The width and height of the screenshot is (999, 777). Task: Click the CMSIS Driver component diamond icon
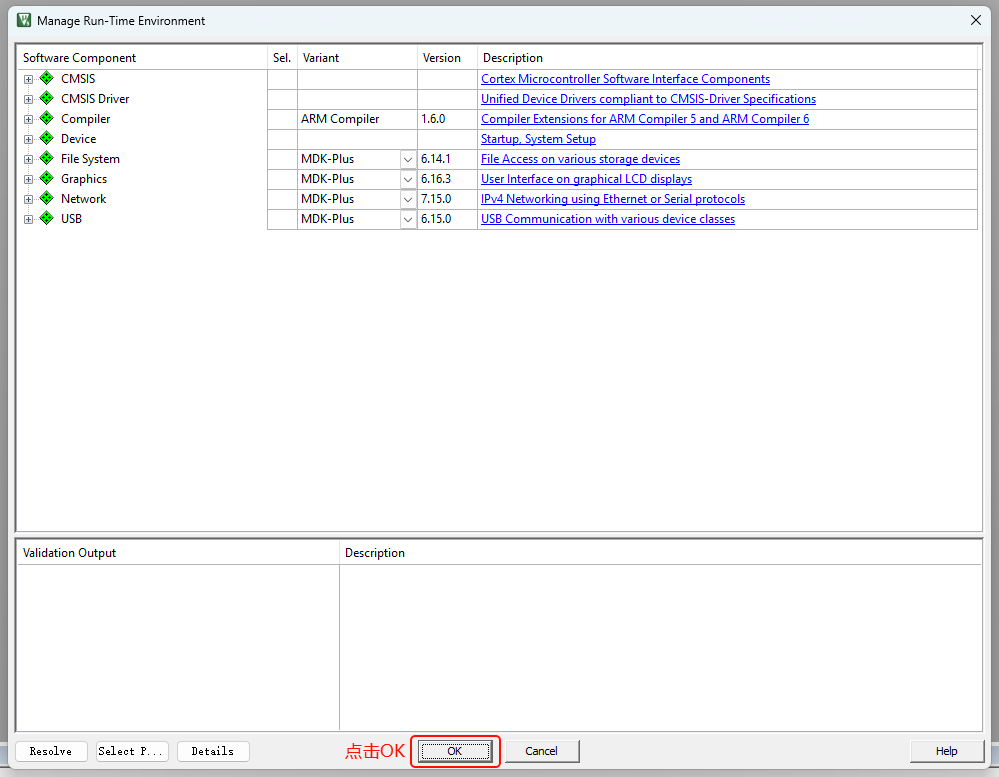point(46,99)
